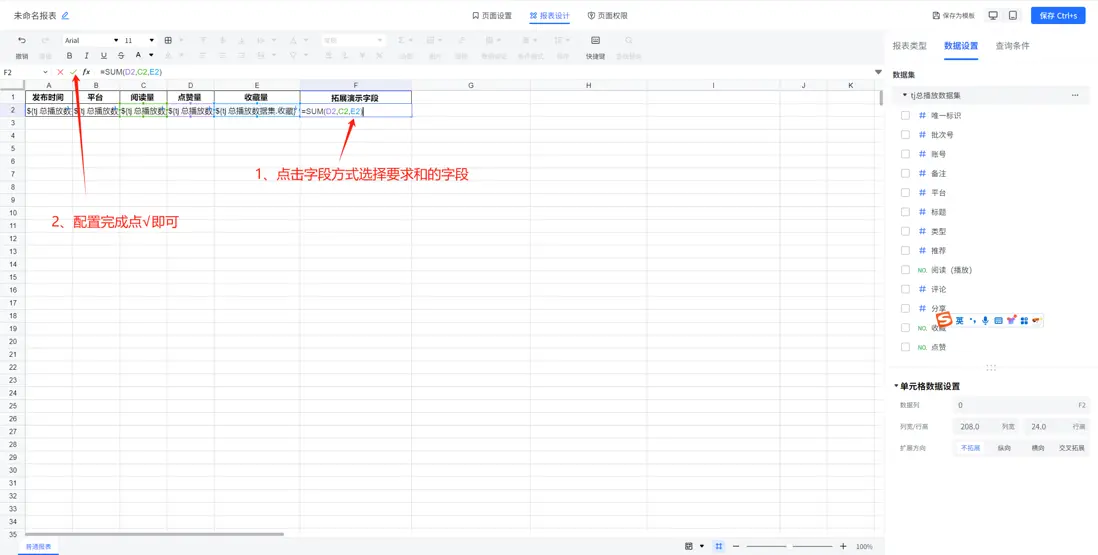This screenshot has width=1098, height=555.
Task: Open the fx function inserter
Action: pos(86,72)
